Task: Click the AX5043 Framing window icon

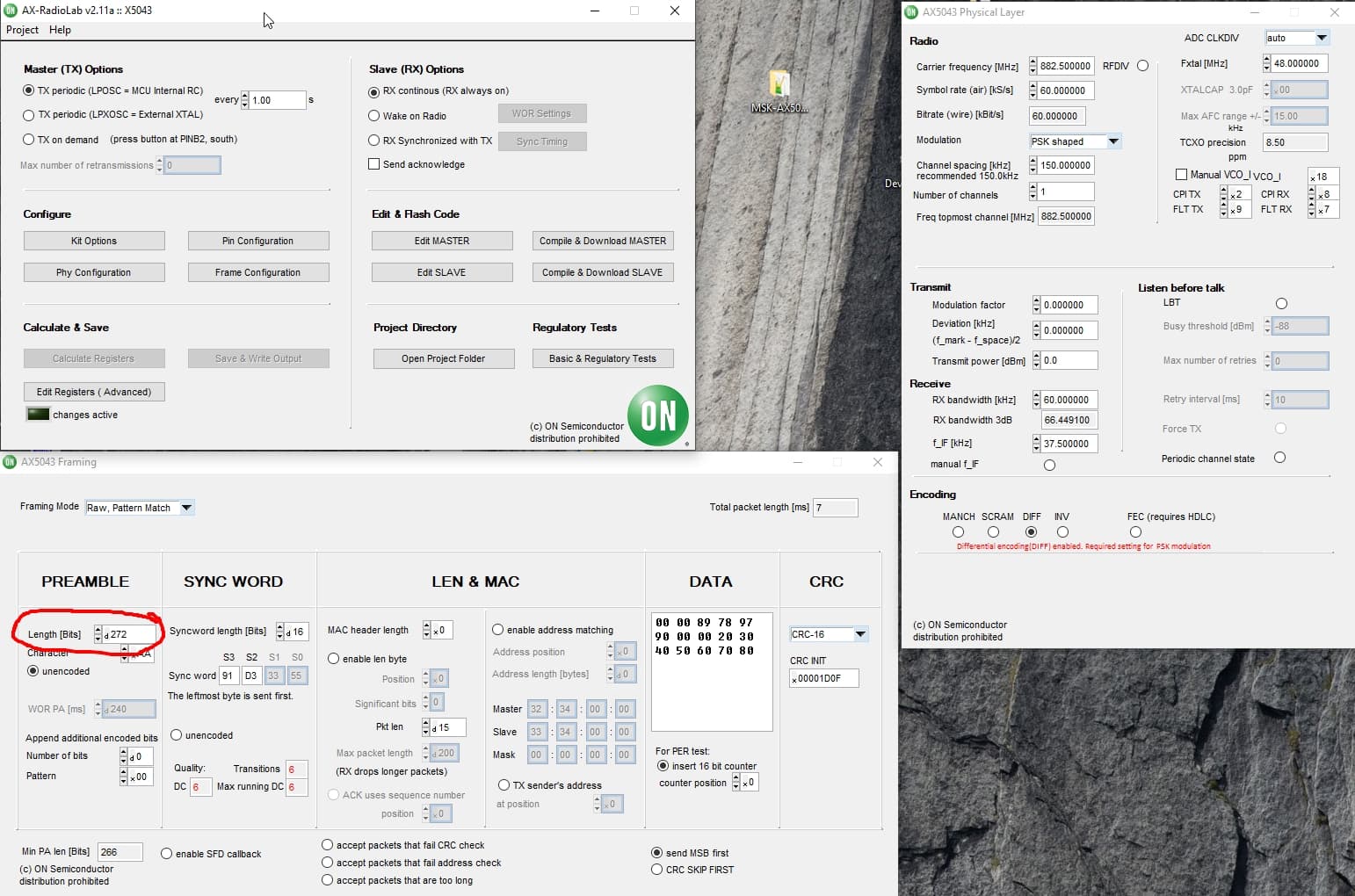Action: tap(10, 462)
